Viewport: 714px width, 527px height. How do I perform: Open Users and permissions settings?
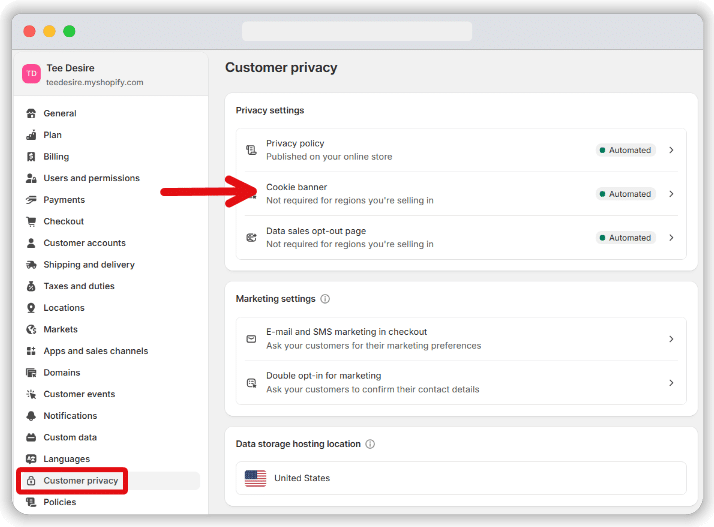click(x=92, y=178)
